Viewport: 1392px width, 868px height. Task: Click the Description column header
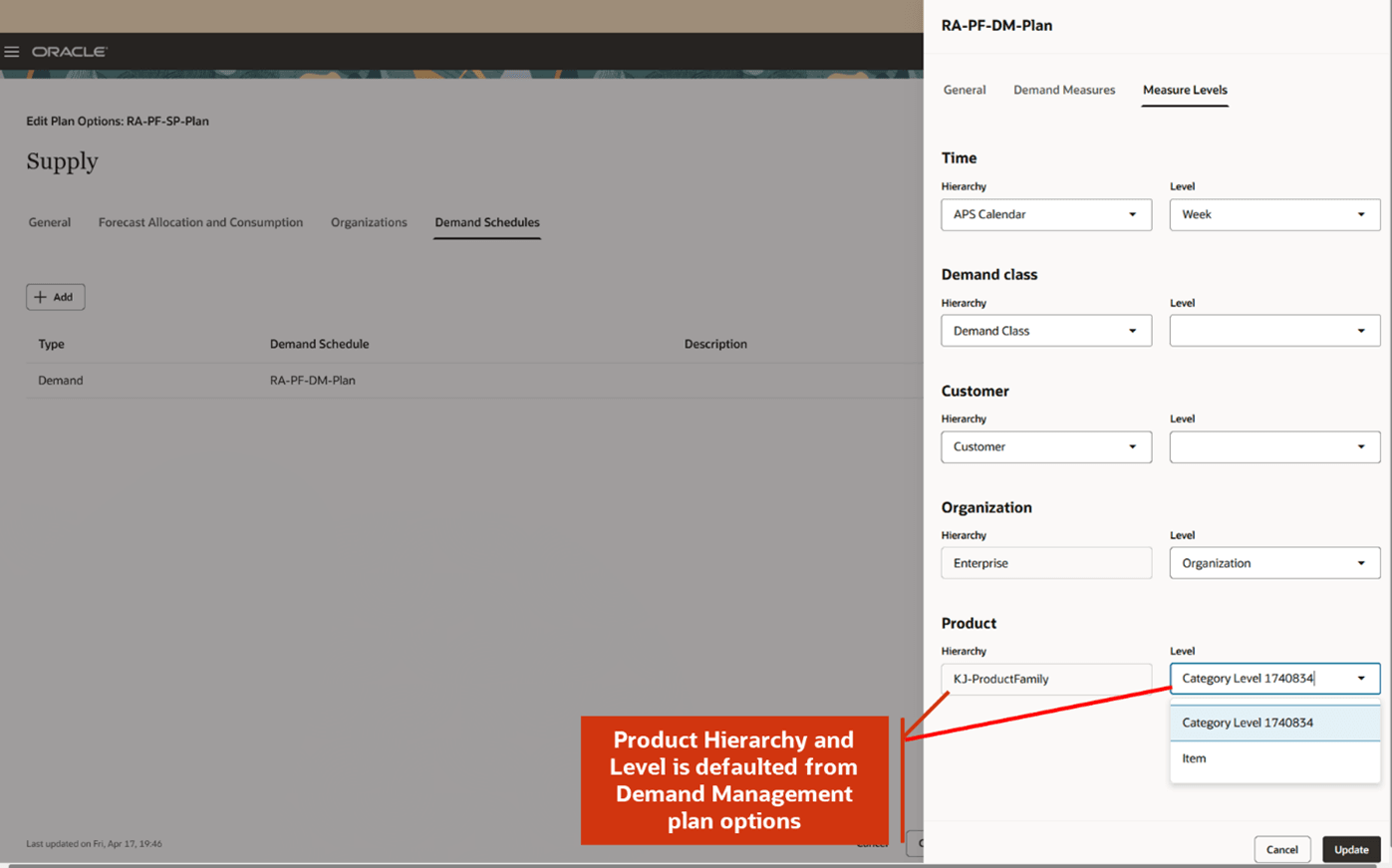[x=715, y=344]
